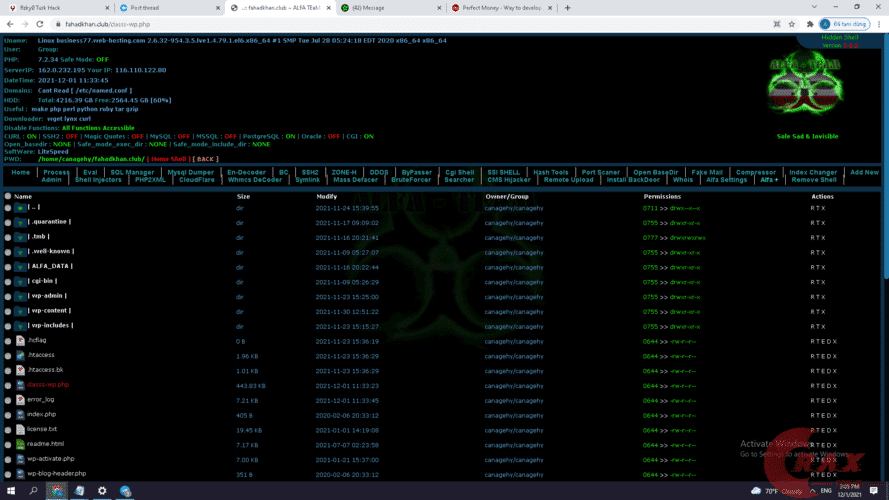
Task: Click the folder icon of .quarantine
Action: (x=20, y=223)
